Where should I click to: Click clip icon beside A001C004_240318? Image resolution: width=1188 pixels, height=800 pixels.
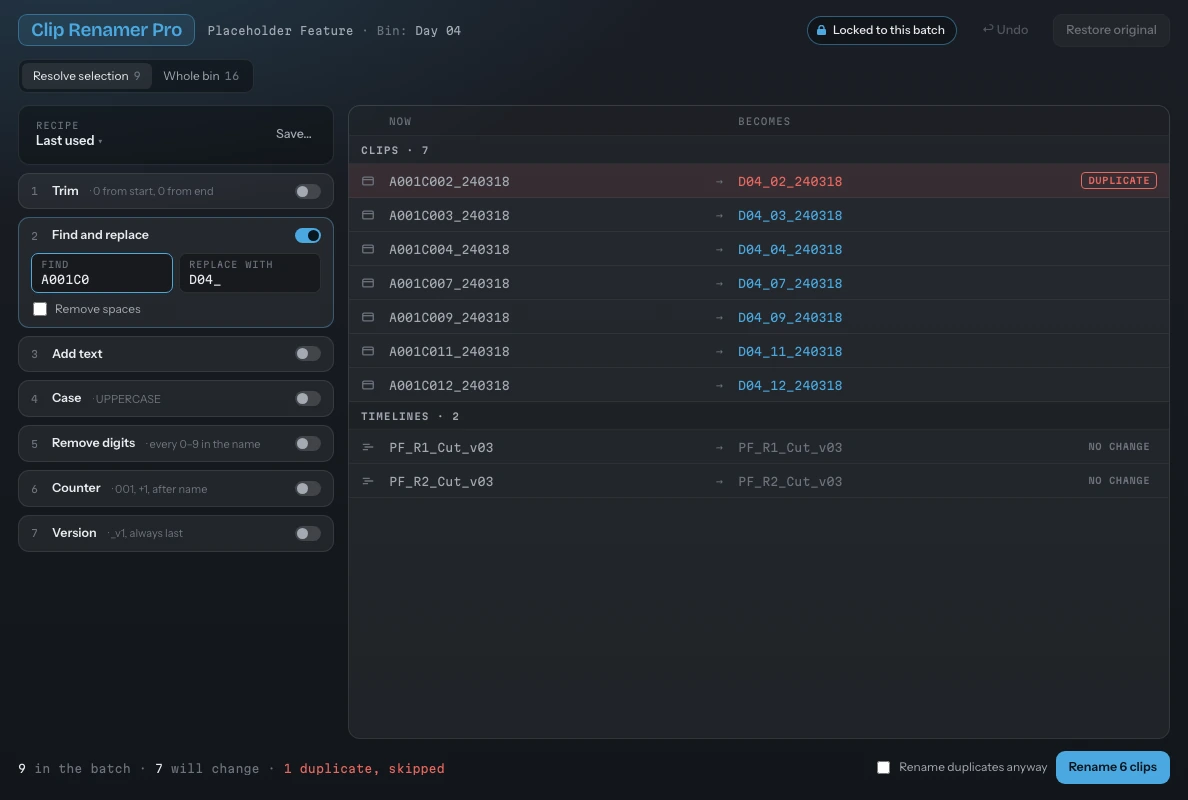pyautogui.click(x=368, y=249)
